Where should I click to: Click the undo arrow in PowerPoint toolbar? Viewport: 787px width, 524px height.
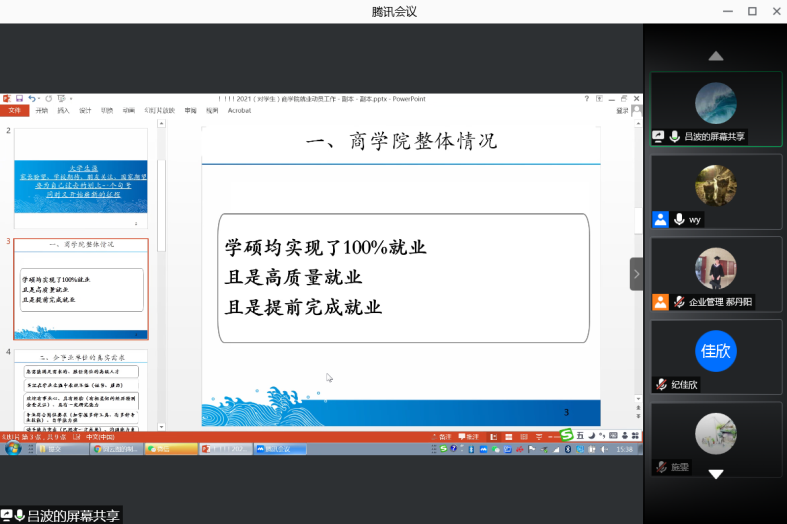(32, 98)
